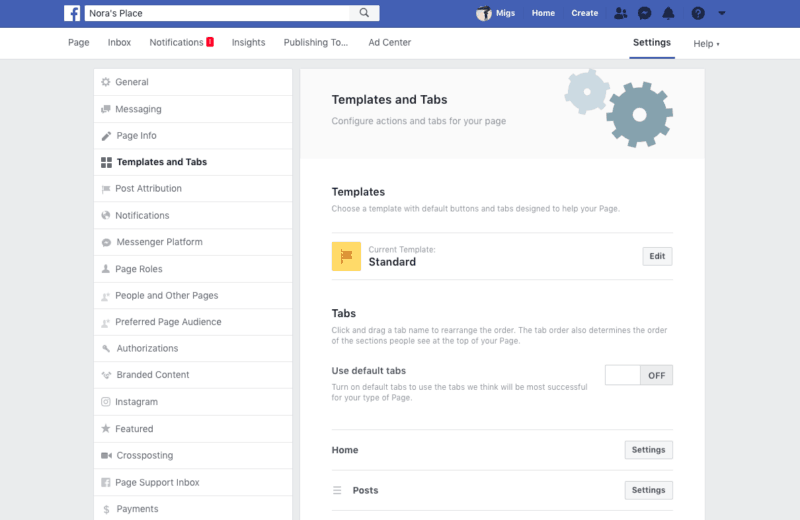
Task: Click the yellow Standard template flag icon
Action: pyautogui.click(x=346, y=256)
